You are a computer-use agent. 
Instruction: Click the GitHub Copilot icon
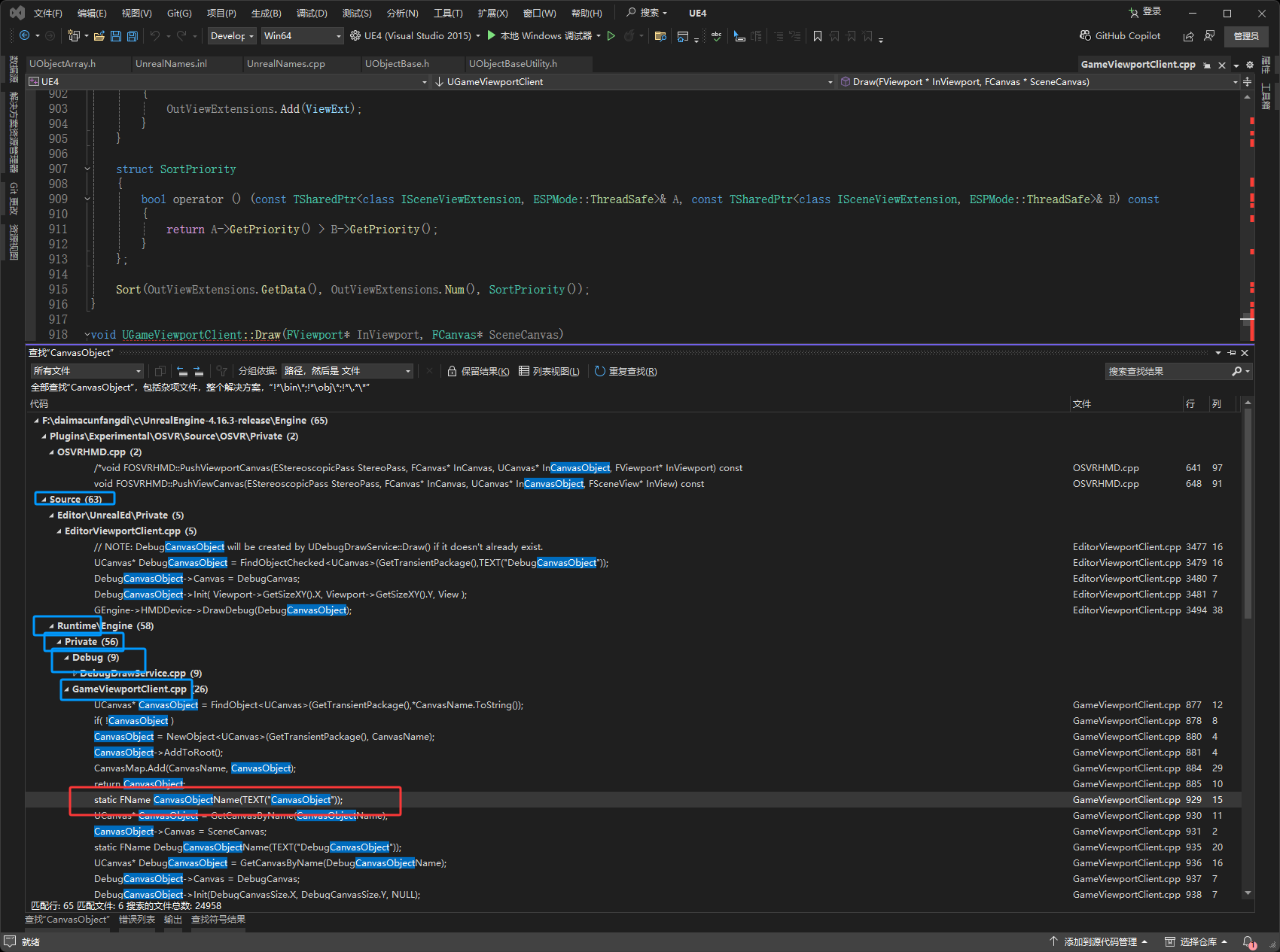(1085, 35)
